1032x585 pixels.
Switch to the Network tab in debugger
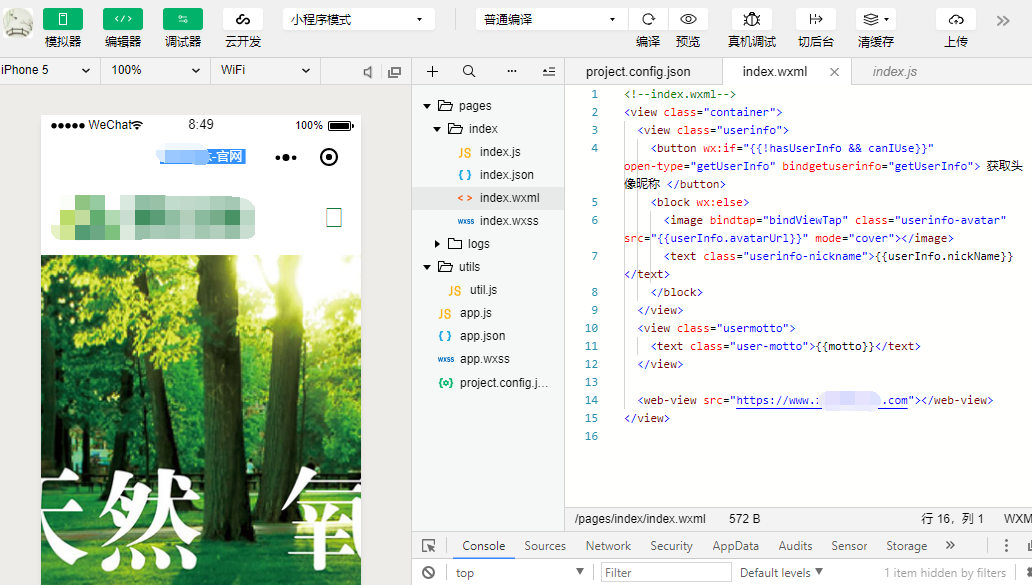[608, 546]
